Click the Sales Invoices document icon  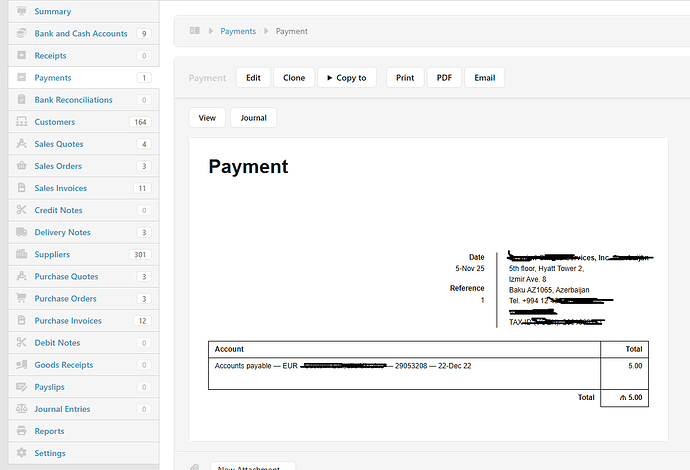(21, 187)
